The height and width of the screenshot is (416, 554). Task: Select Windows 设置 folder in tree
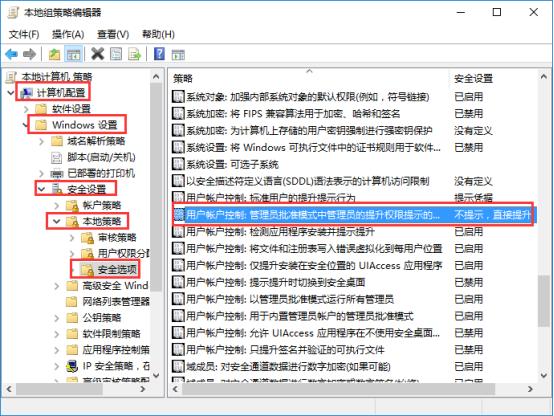point(84,125)
